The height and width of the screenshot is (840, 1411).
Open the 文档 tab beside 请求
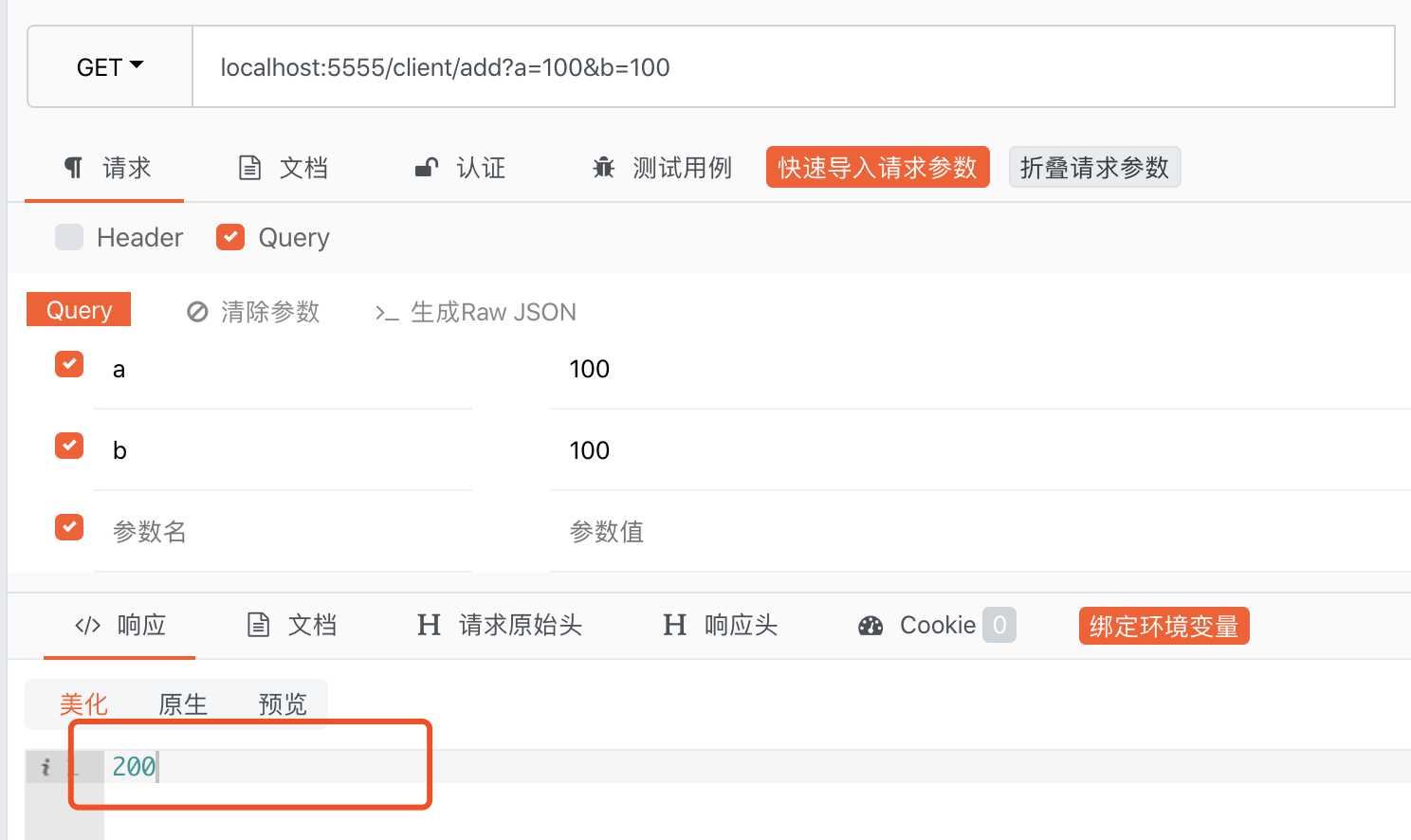[283, 168]
